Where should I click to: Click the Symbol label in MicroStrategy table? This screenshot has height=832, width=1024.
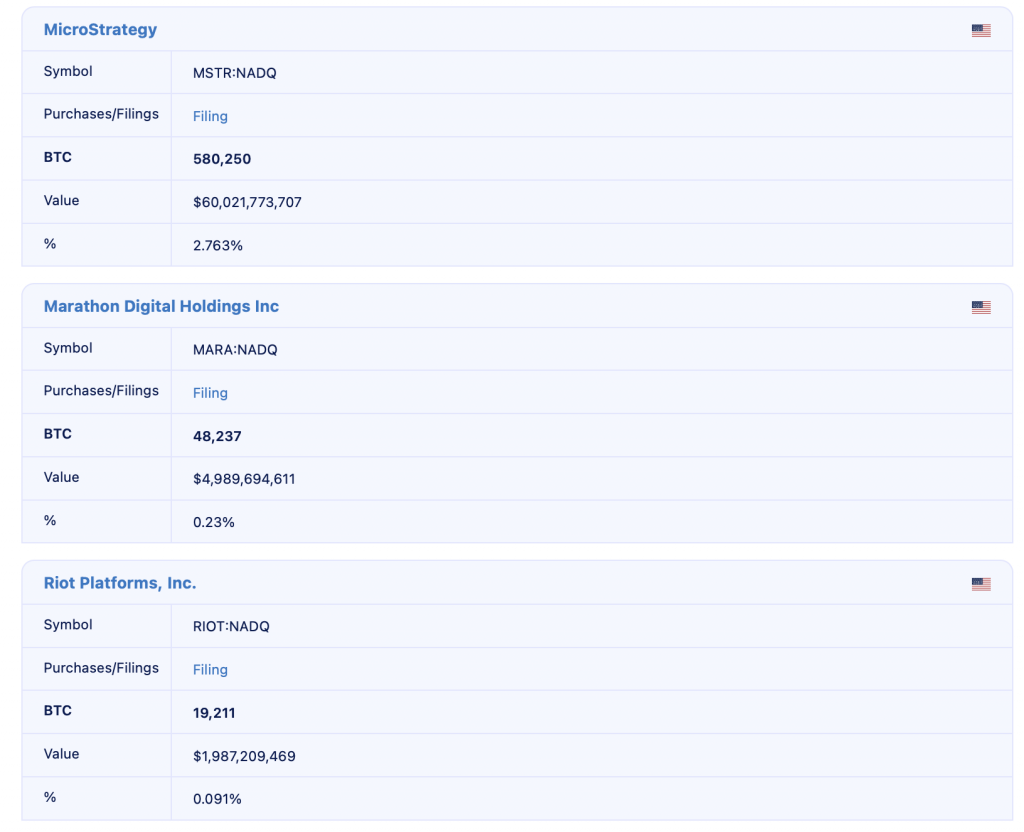pyautogui.click(x=68, y=71)
